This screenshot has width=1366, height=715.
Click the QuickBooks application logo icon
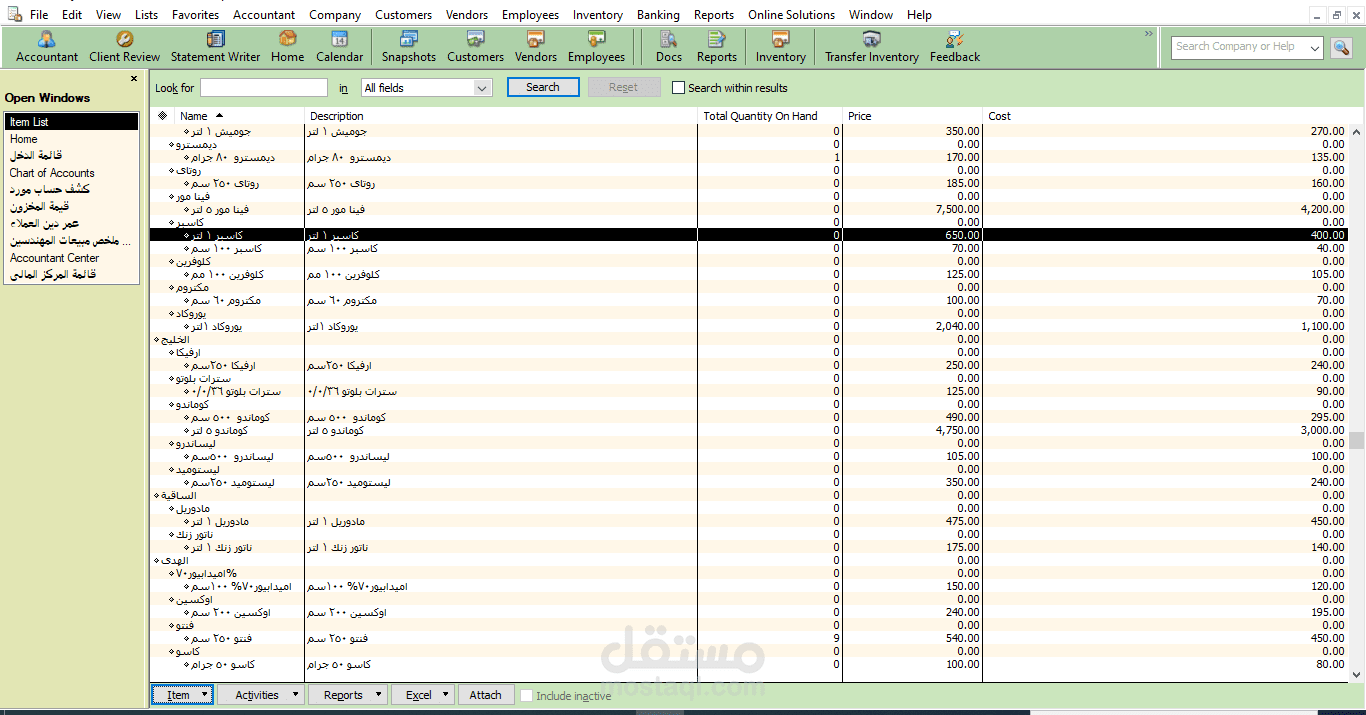[x=15, y=14]
